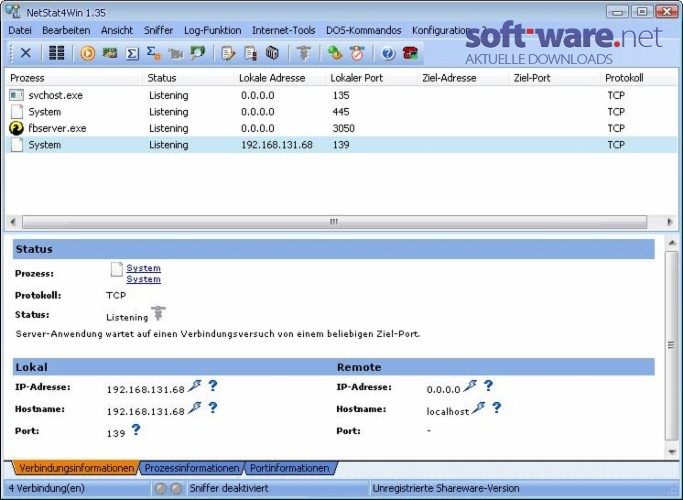Click the gray camera toolbar icon
Image resolution: width=683 pixels, height=500 pixels.
pyautogui.click(x=176, y=54)
